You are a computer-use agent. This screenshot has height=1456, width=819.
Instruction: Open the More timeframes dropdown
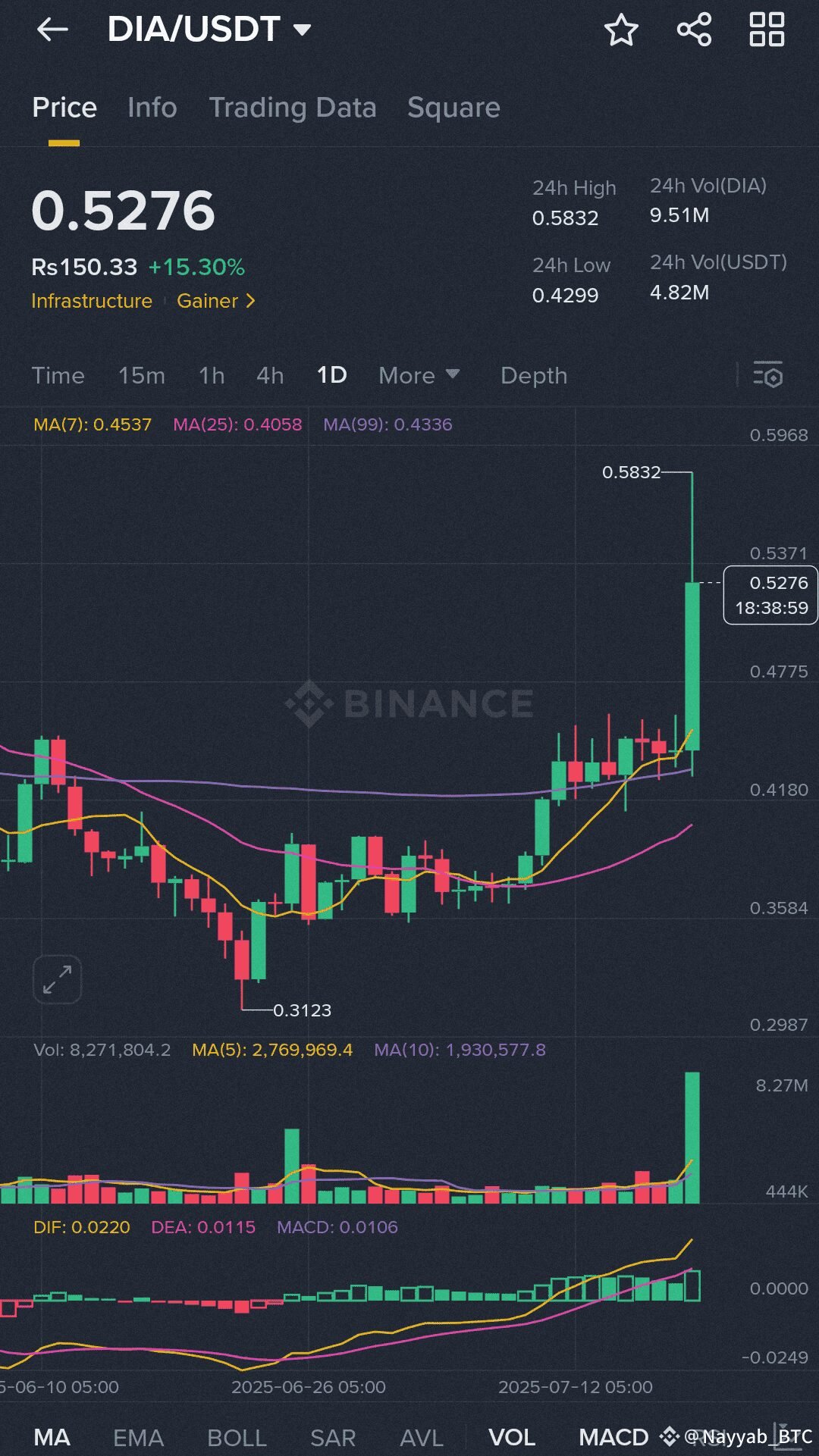point(419,376)
